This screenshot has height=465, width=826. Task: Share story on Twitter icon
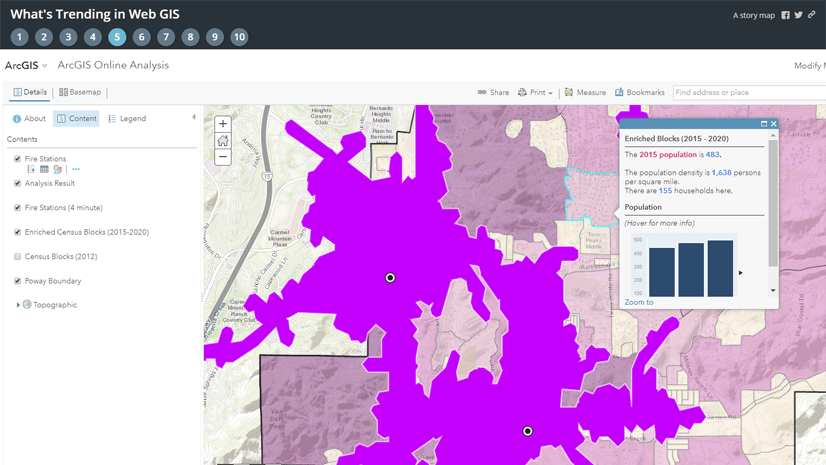coord(799,15)
